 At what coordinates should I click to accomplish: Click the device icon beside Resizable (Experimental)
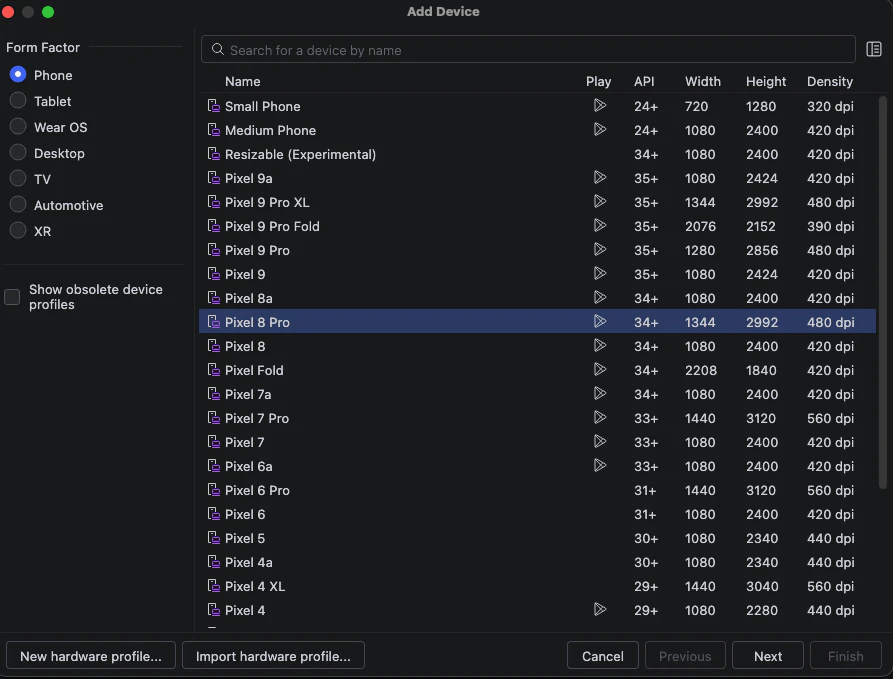(214, 154)
